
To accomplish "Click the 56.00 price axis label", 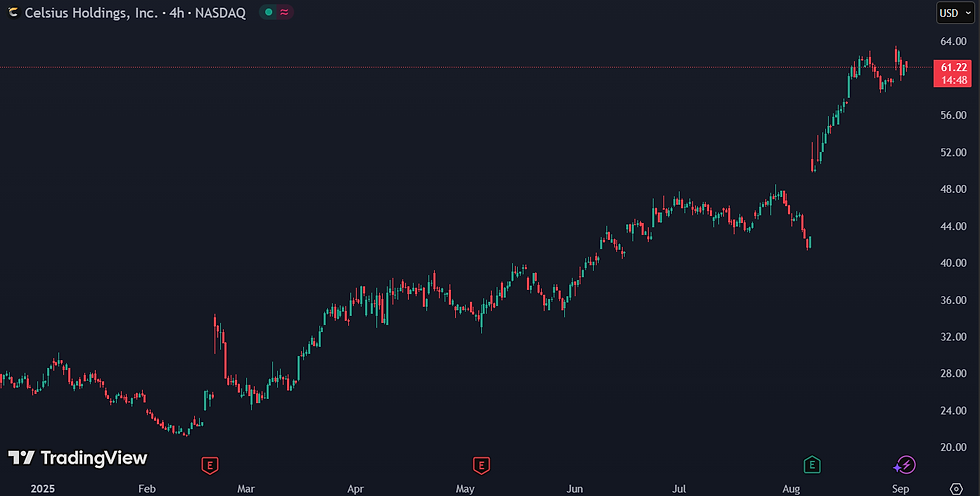I will [x=954, y=116].
